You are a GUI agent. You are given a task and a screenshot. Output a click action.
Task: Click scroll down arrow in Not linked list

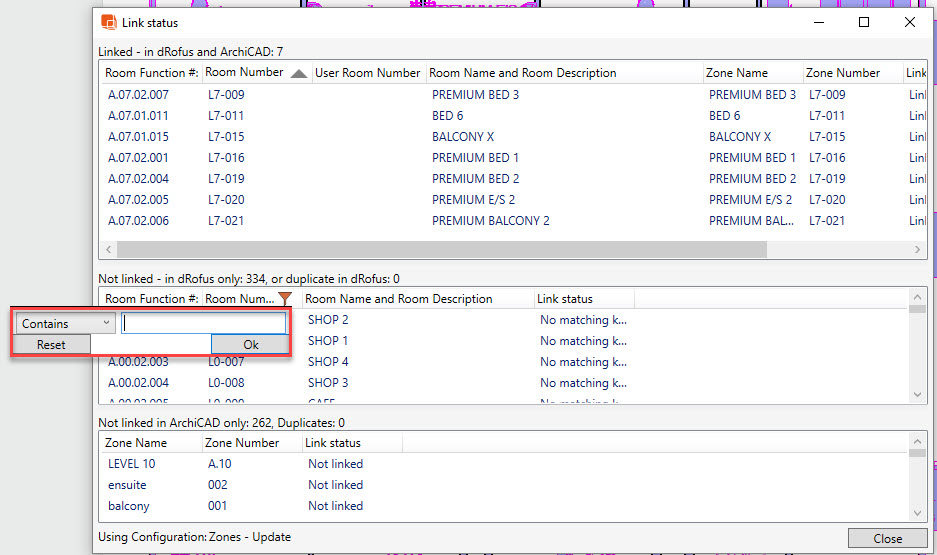pos(917,396)
